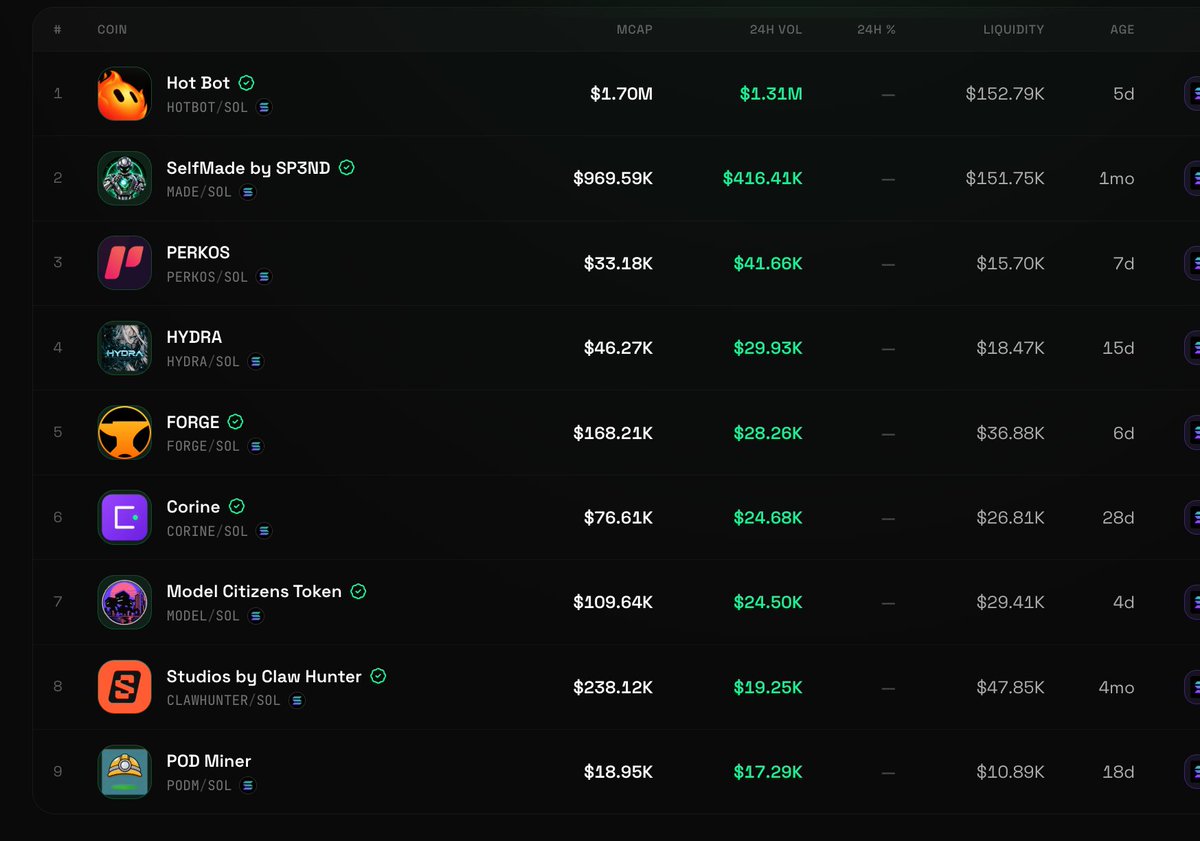1200x841 pixels.
Task: Click the 1mo age value
Action: (1116, 179)
